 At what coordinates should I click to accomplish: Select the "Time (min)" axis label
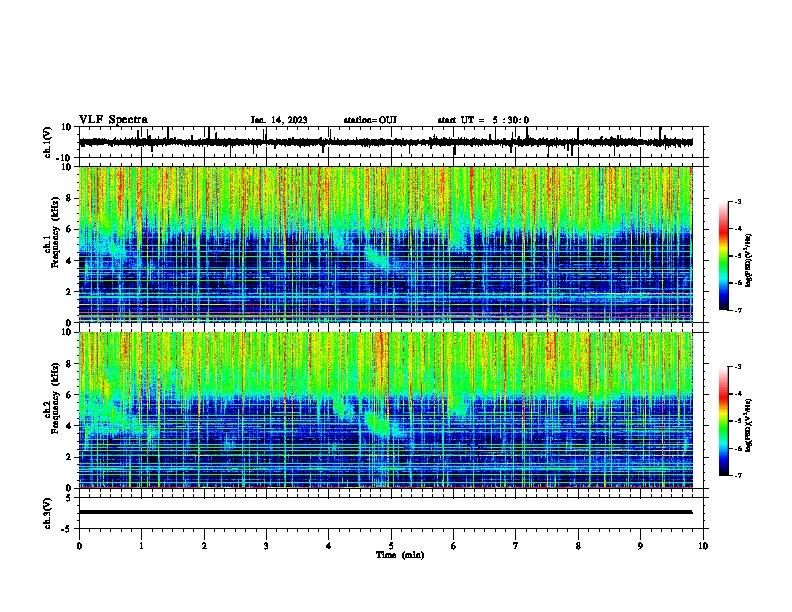click(400, 555)
